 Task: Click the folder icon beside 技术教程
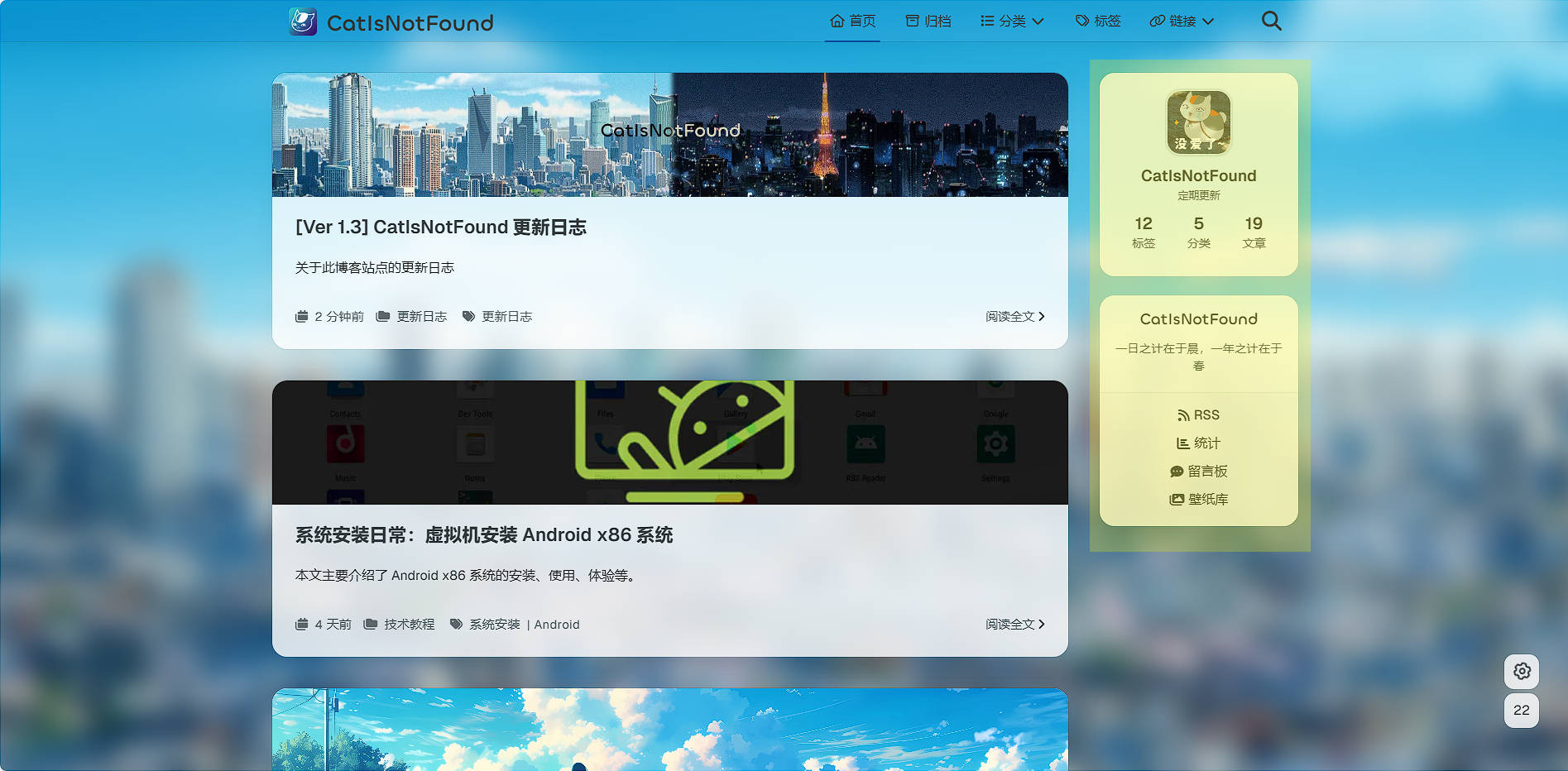[x=370, y=624]
